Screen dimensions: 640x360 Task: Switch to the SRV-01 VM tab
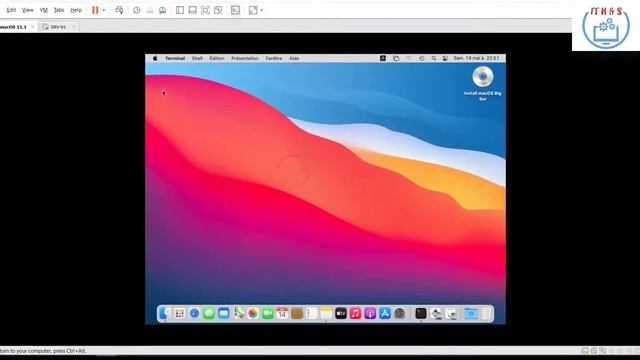[x=59, y=27]
